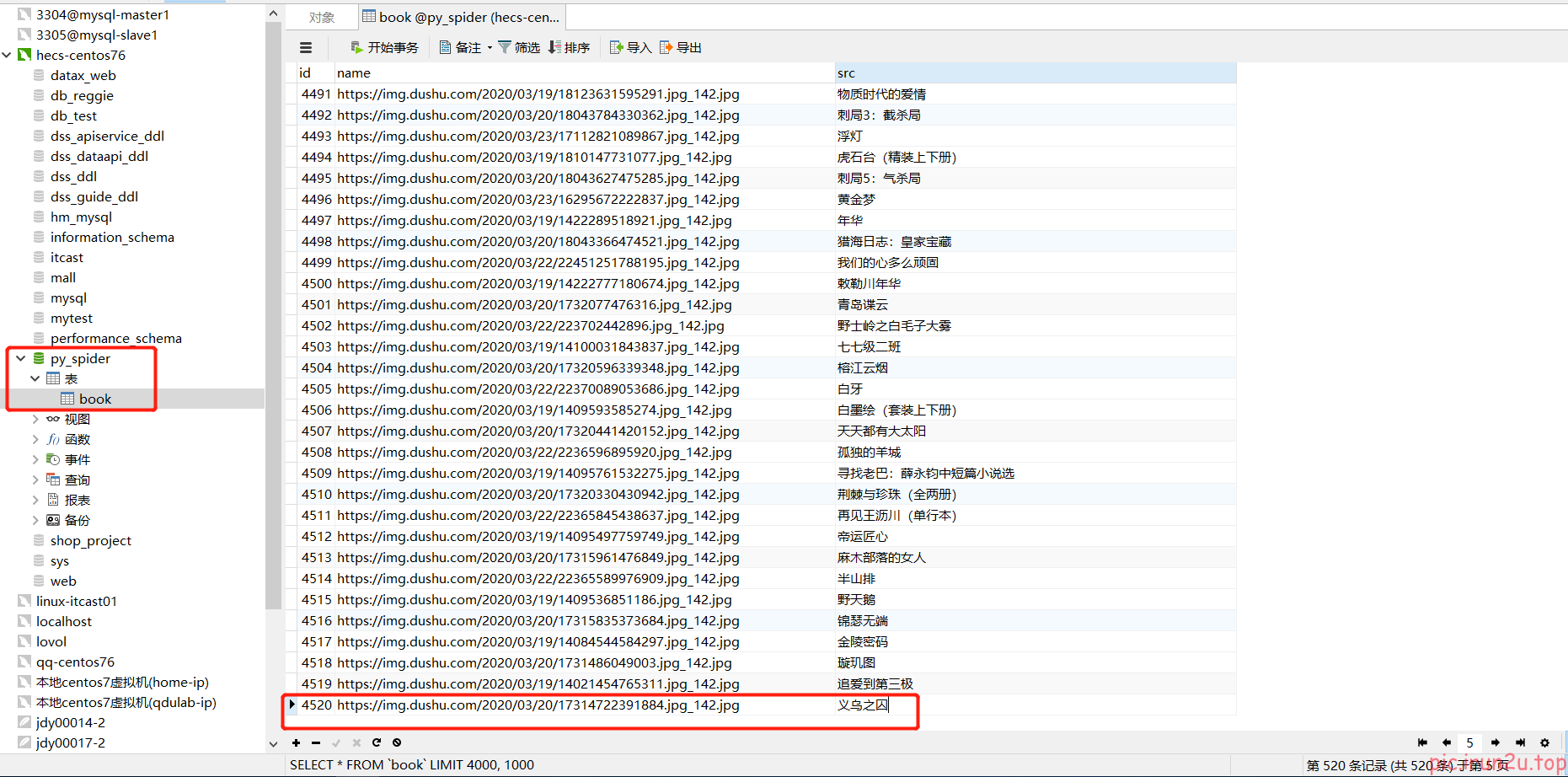The height and width of the screenshot is (777, 1568).
Task: Open the grid settings gear
Action: 1544,742
